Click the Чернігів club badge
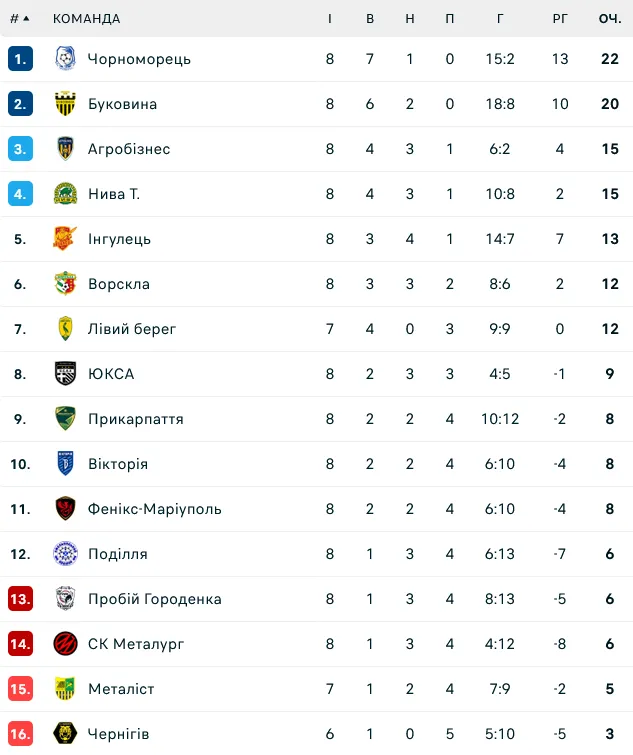This screenshot has height=755, width=633. coord(65,734)
